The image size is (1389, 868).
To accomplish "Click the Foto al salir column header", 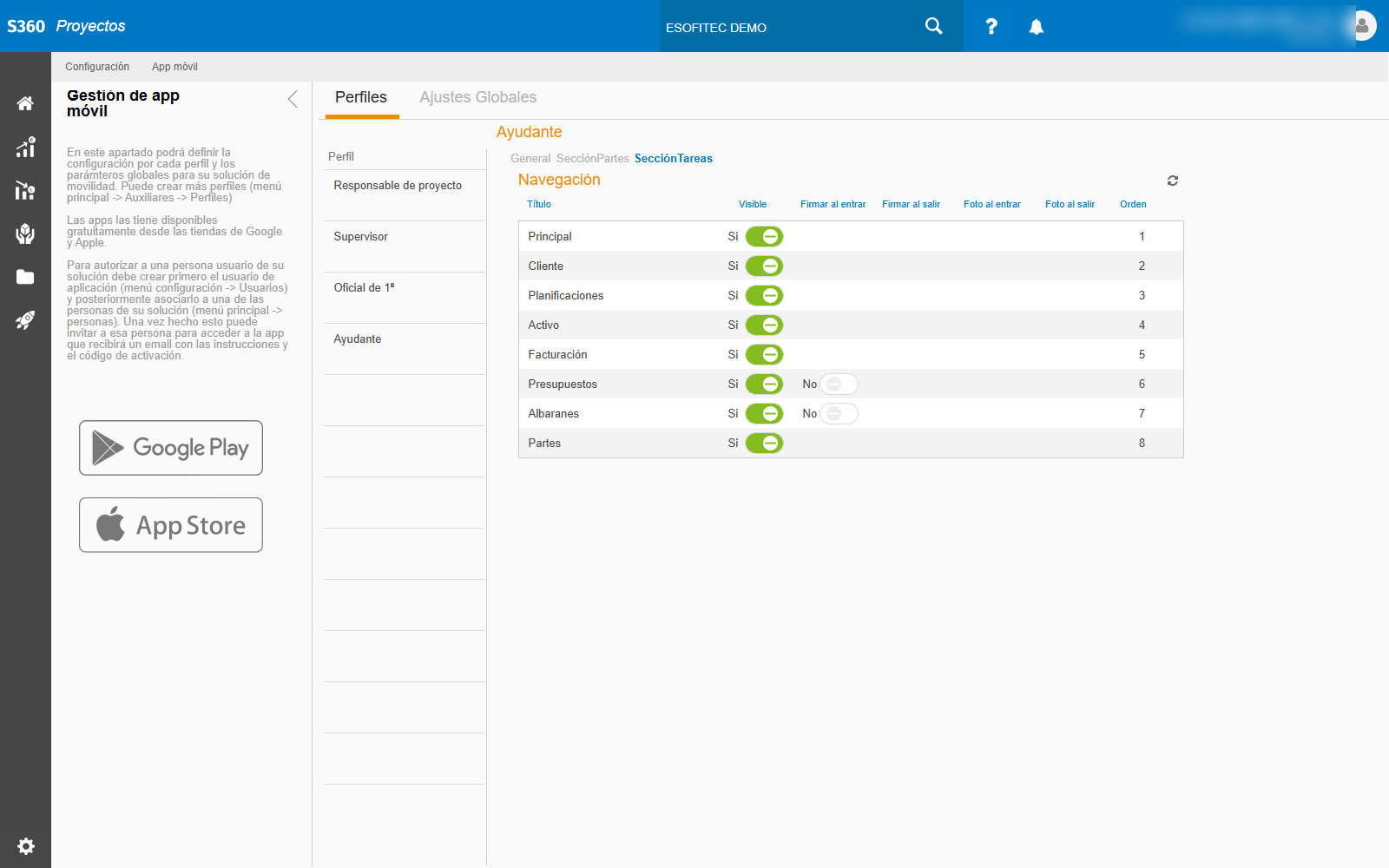I will (x=1070, y=204).
